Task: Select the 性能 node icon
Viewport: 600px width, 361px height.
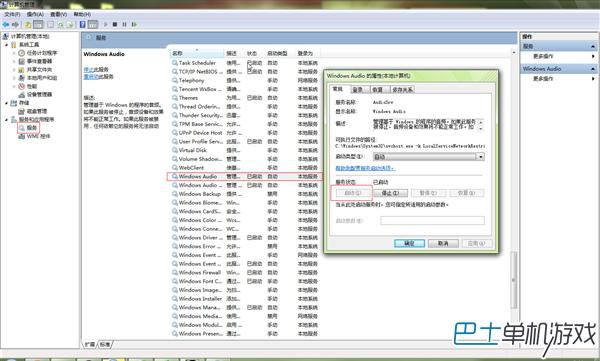Action: pyautogui.click(x=21, y=86)
